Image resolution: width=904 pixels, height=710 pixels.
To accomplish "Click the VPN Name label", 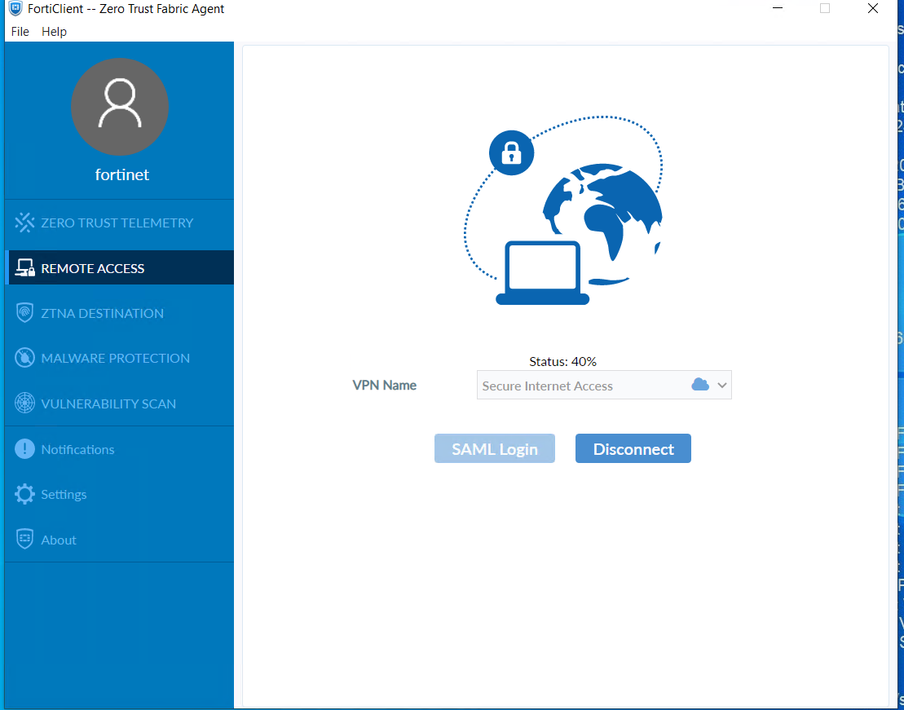I will tap(385, 385).
